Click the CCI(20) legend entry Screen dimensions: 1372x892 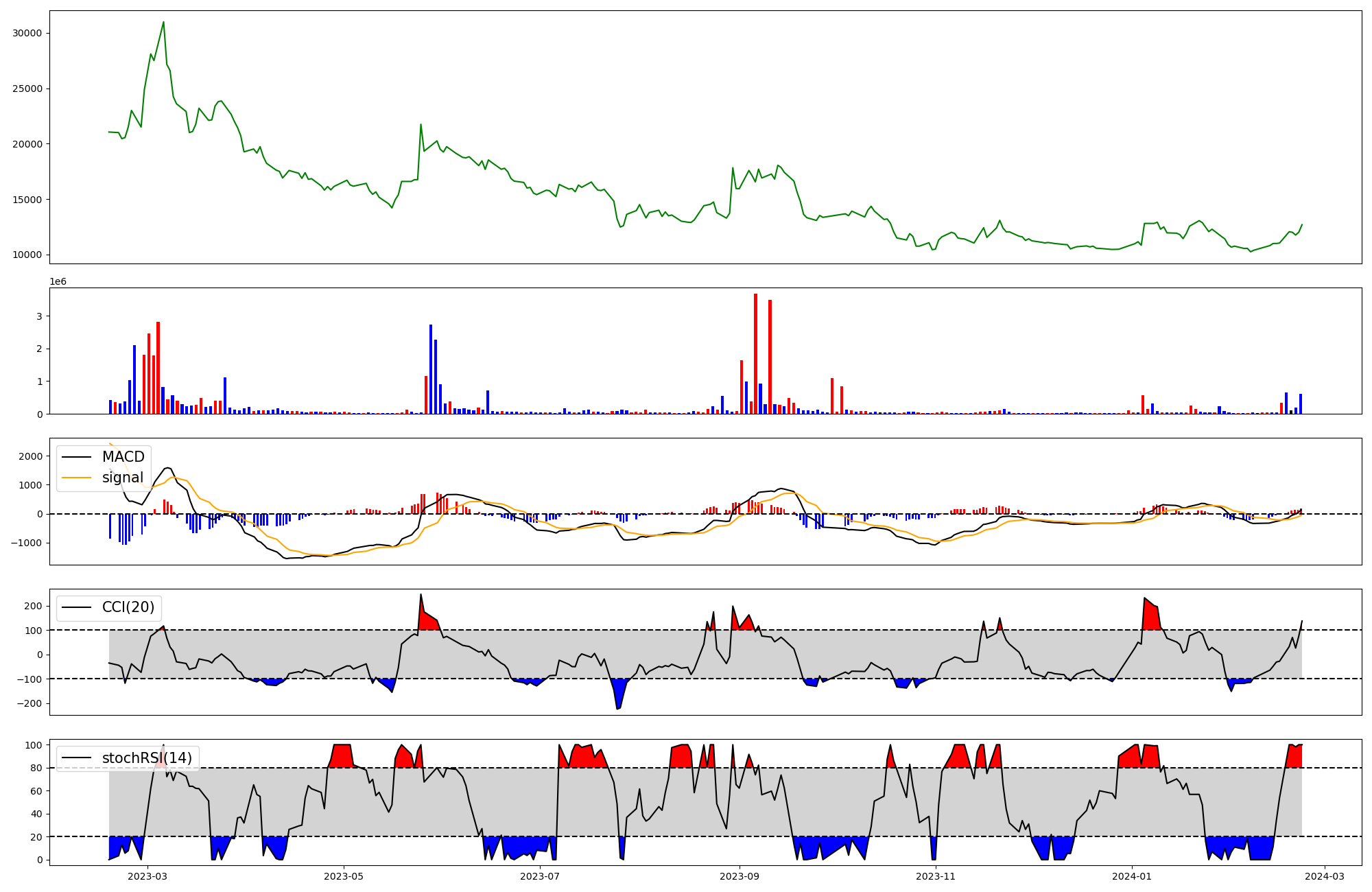128,607
